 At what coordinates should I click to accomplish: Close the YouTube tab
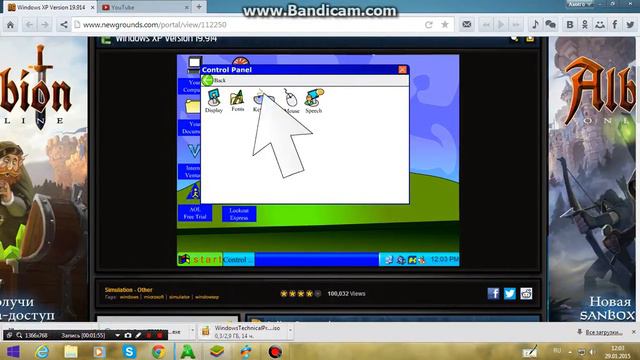[x=187, y=7]
